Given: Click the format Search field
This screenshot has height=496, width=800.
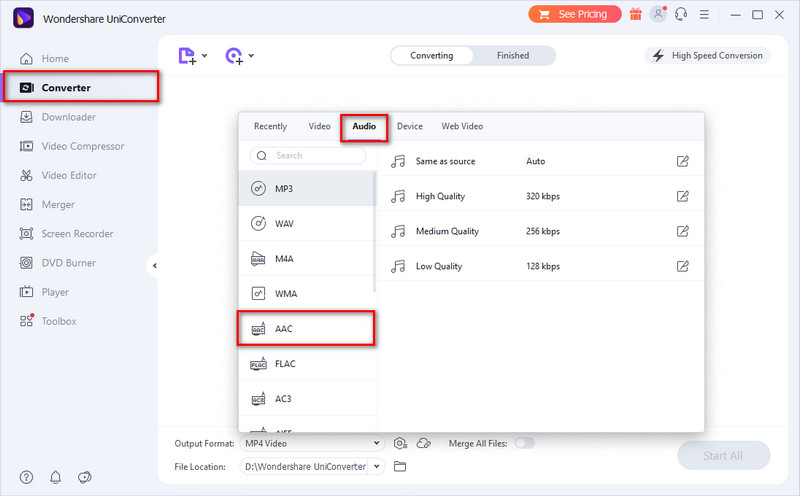Looking at the screenshot, I should point(310,156).
